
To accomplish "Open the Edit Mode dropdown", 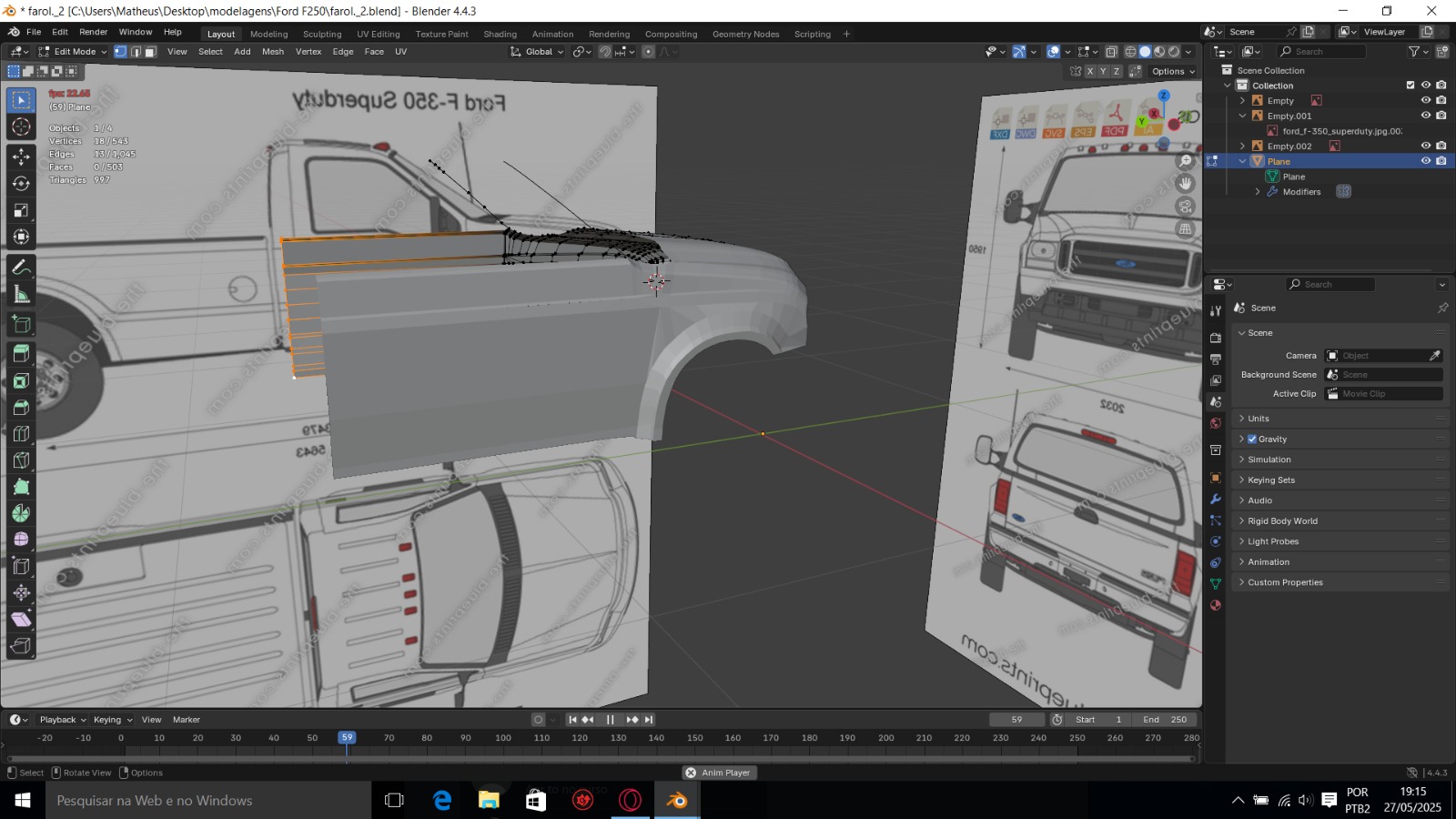I will (73, 52).
